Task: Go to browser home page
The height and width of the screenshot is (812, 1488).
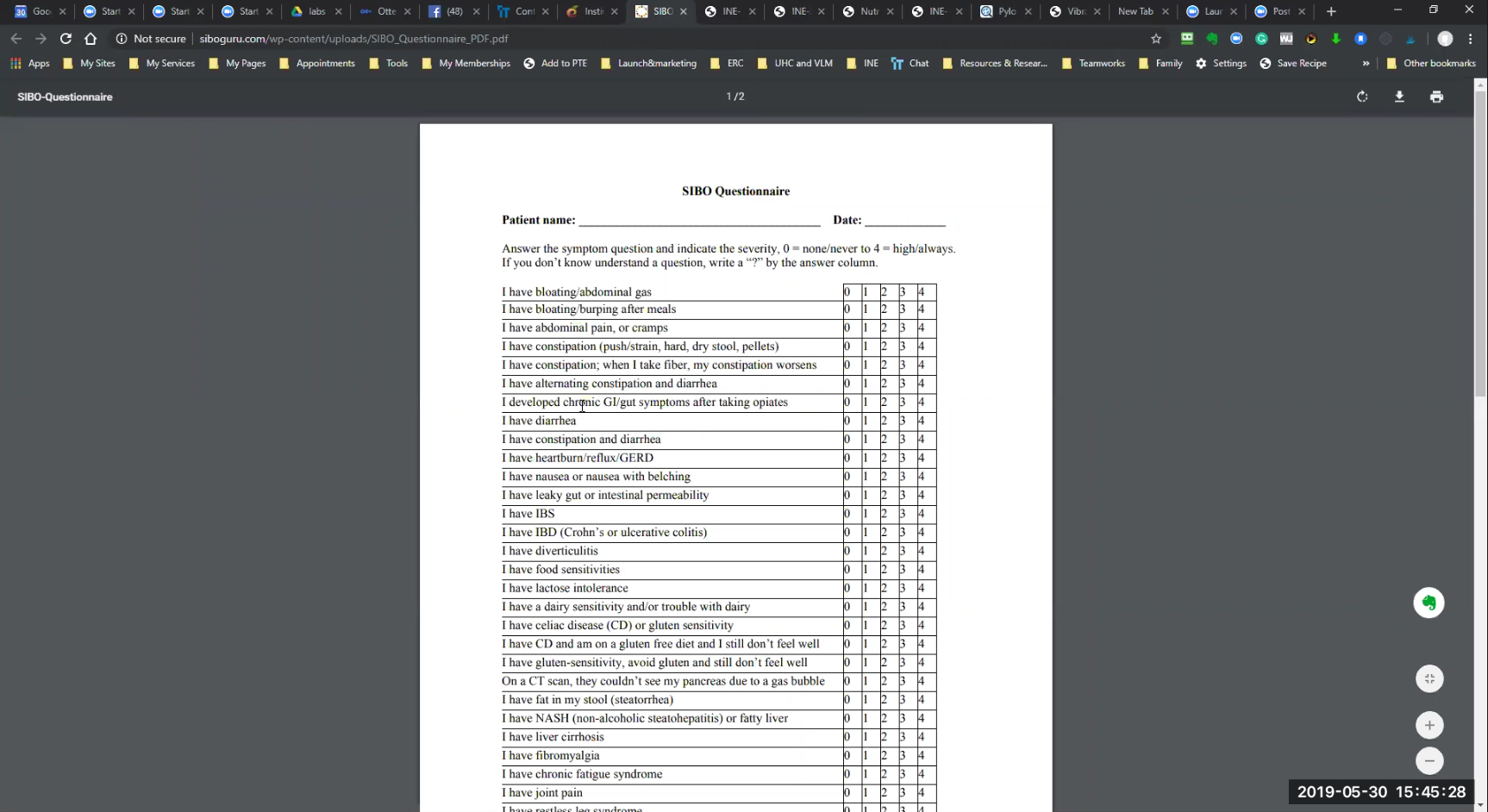Action: [x=91, y=39]
